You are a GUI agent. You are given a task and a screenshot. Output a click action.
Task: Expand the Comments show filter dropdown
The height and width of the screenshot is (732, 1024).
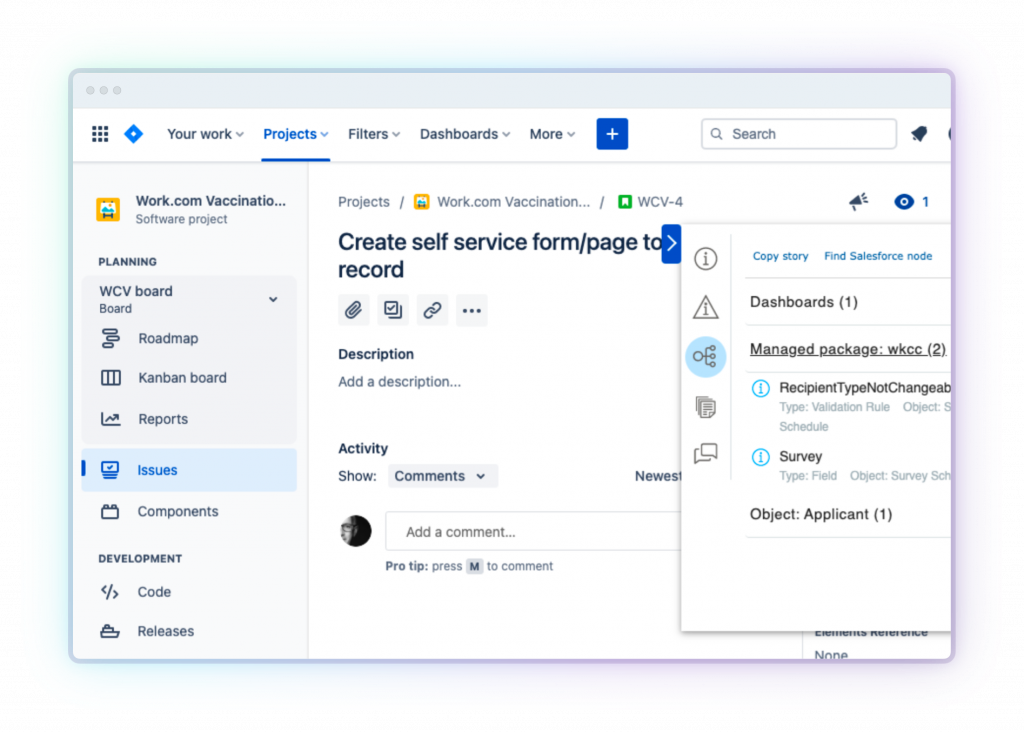coord(441,476)
